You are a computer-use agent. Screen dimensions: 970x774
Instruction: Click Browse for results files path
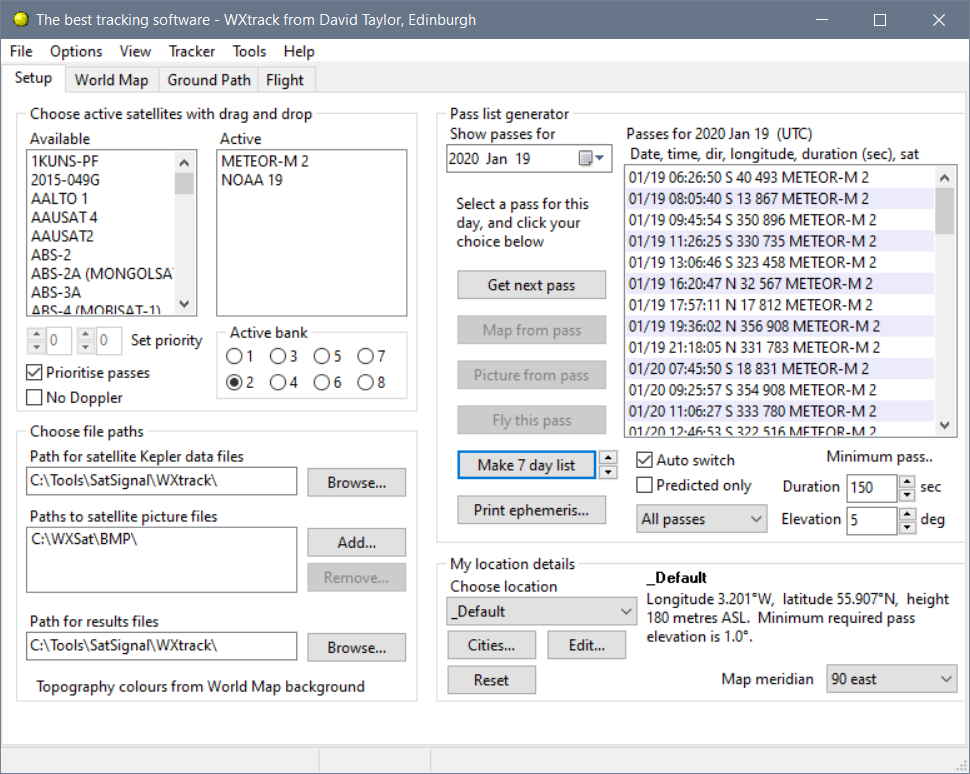pos(356,648)
